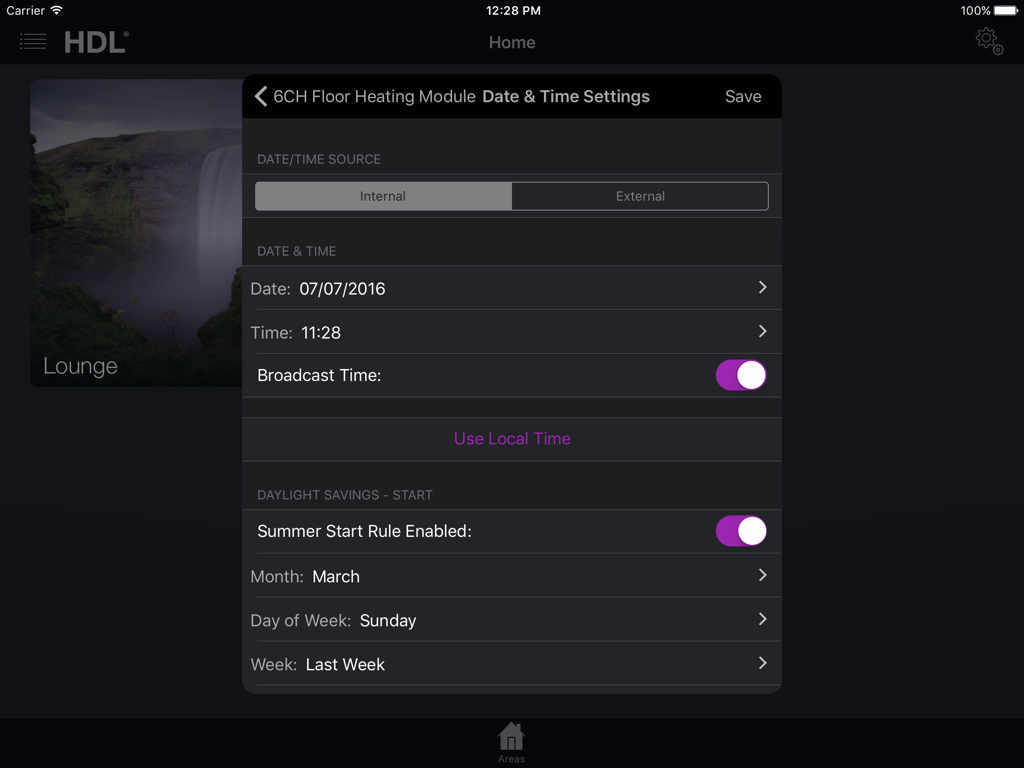Viewport: 1024px width, 768px height.
Task: Tap the DATE/TIME SOURCE header
Action: [319, 159]
